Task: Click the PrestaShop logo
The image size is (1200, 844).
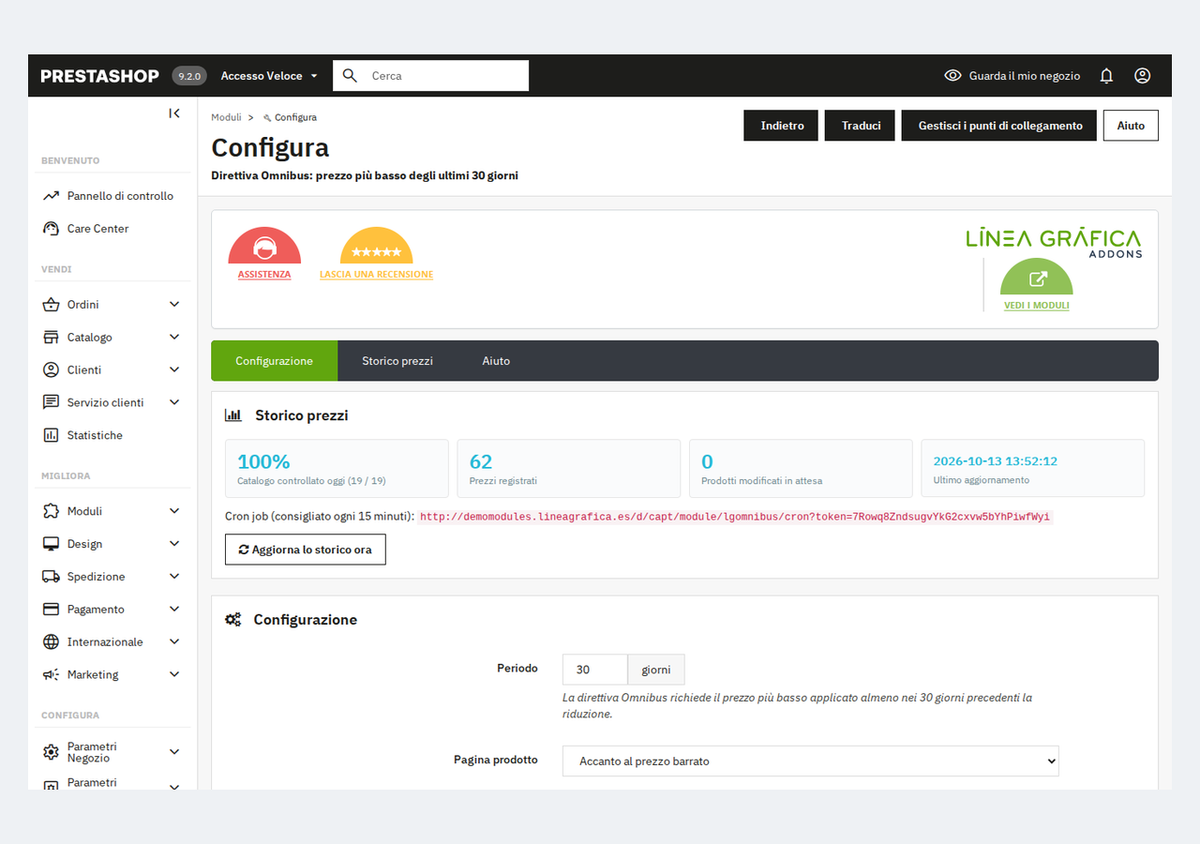Action: [100, 76]
